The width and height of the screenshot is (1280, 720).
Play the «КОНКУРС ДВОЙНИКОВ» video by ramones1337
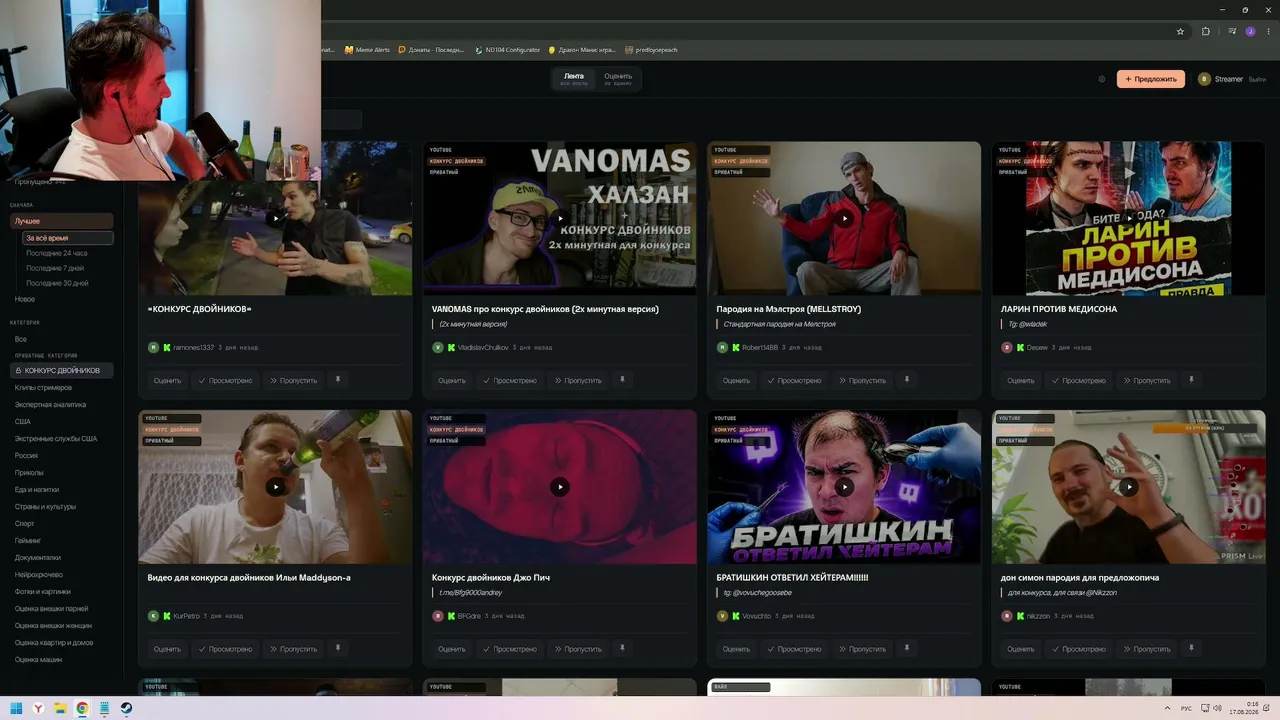point(275,218)
